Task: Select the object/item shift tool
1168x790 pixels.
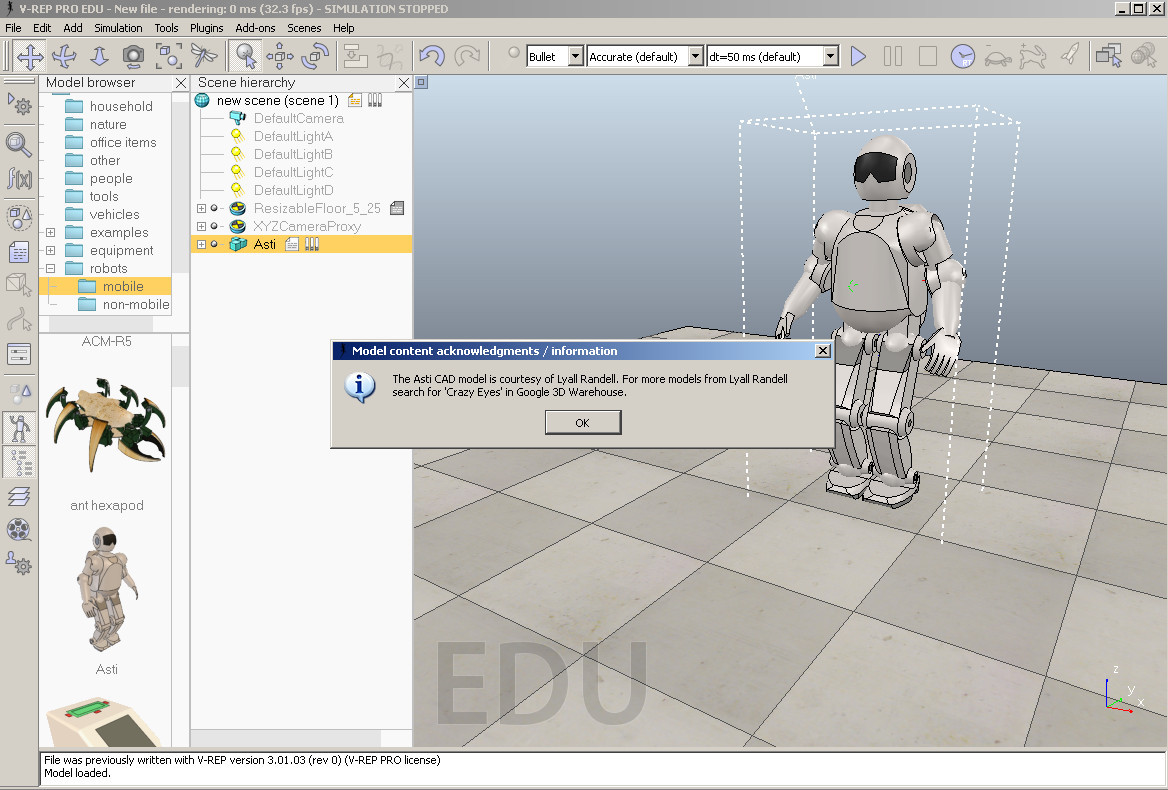Action: click(280, 57)
